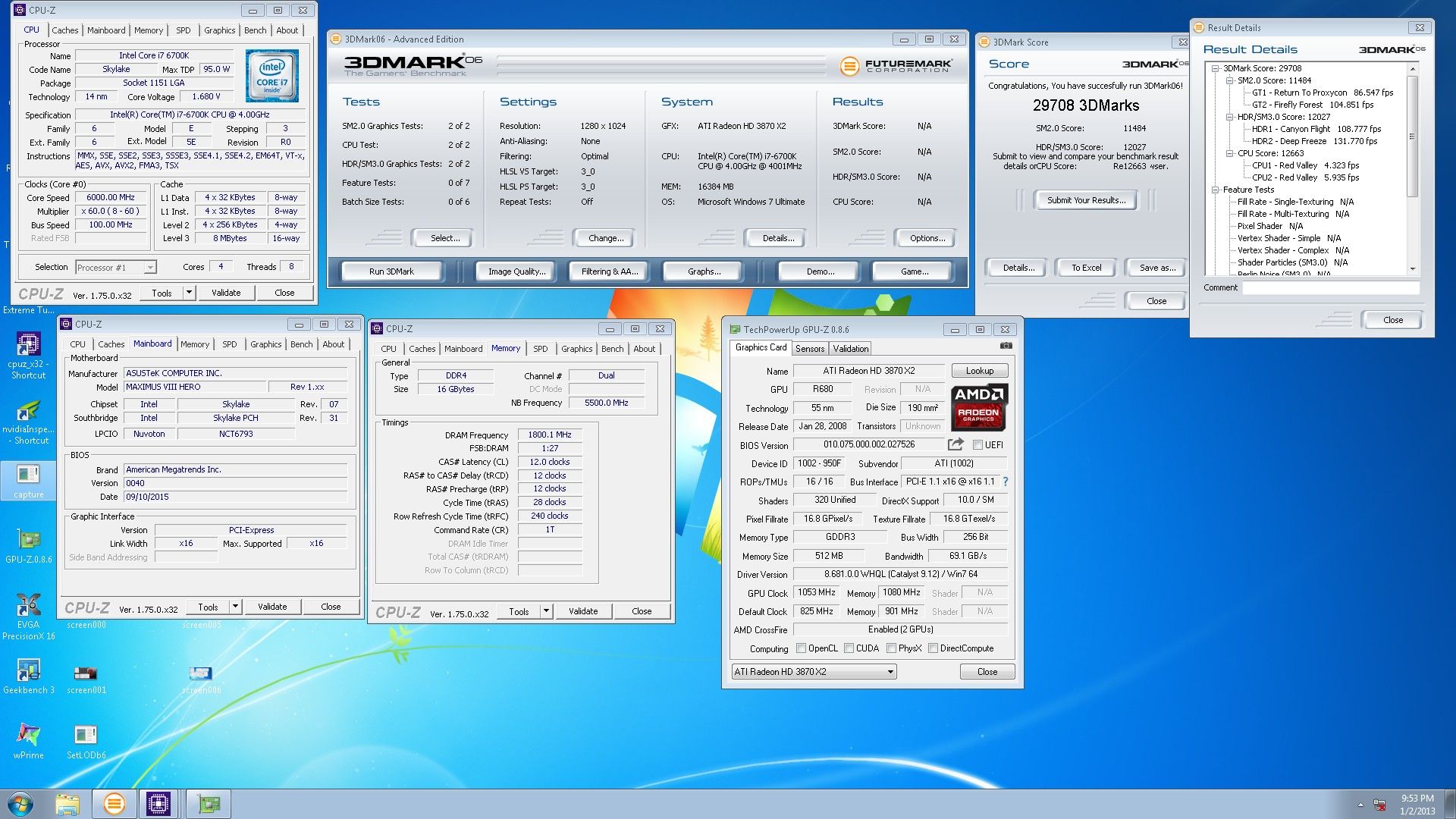Click To Excel button in 3DMark Score
This screenshot has width=1456, height=819.
point(1086,268)
